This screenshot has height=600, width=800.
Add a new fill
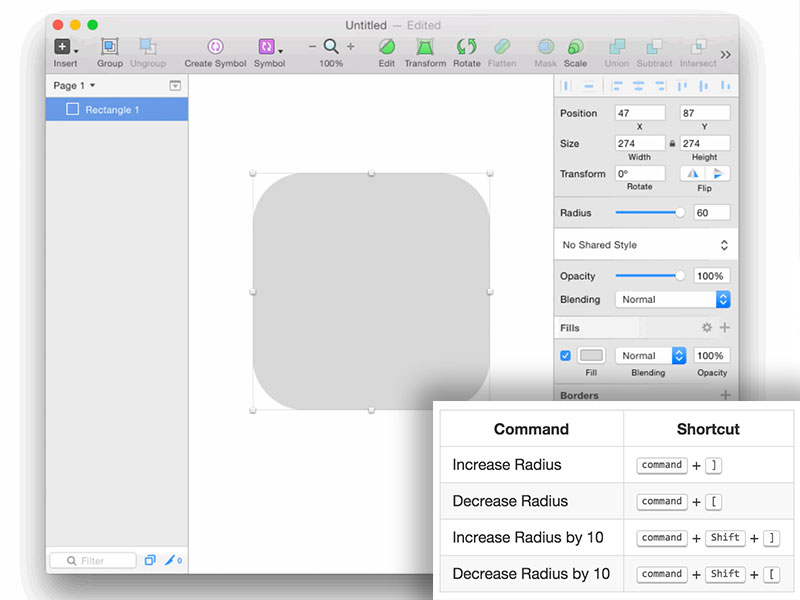click(724, 328)
